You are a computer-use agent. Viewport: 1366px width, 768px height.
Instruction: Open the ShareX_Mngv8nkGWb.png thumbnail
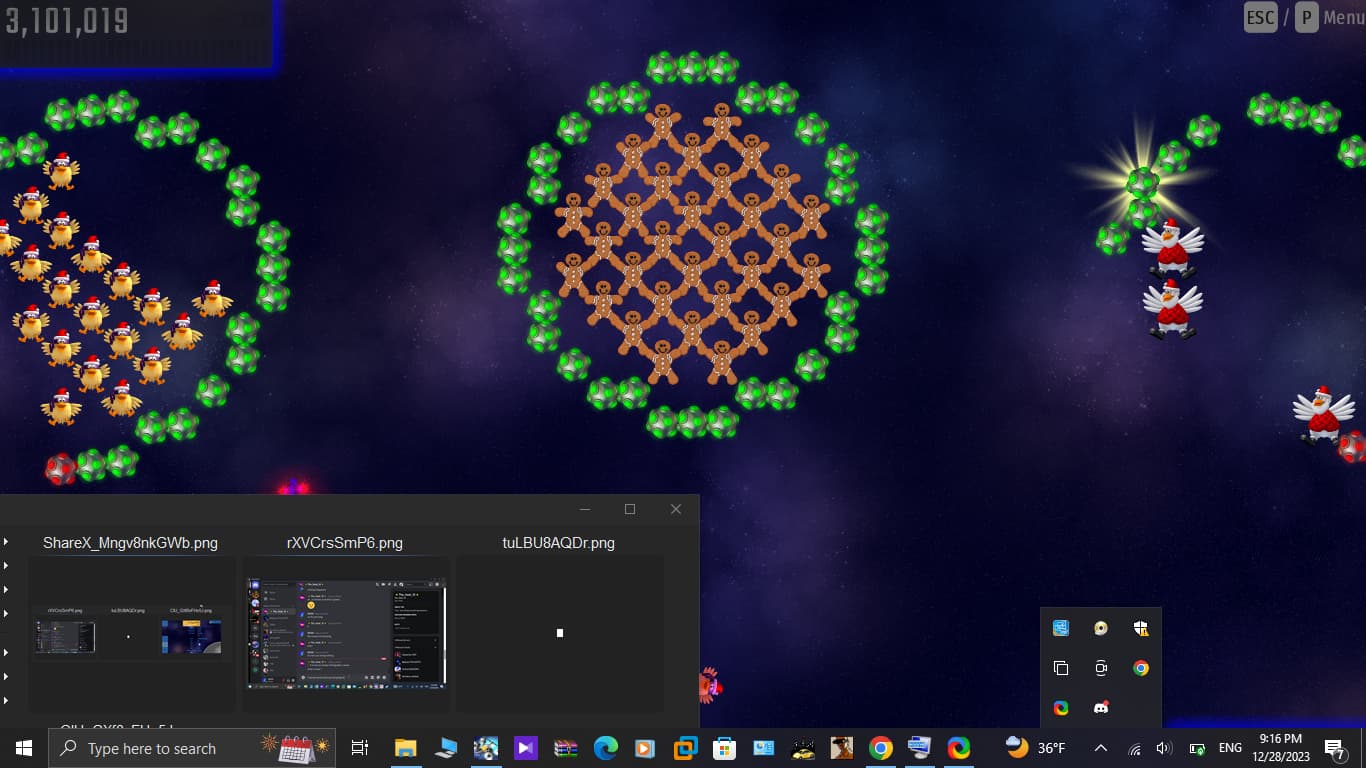tap(130, 634)
